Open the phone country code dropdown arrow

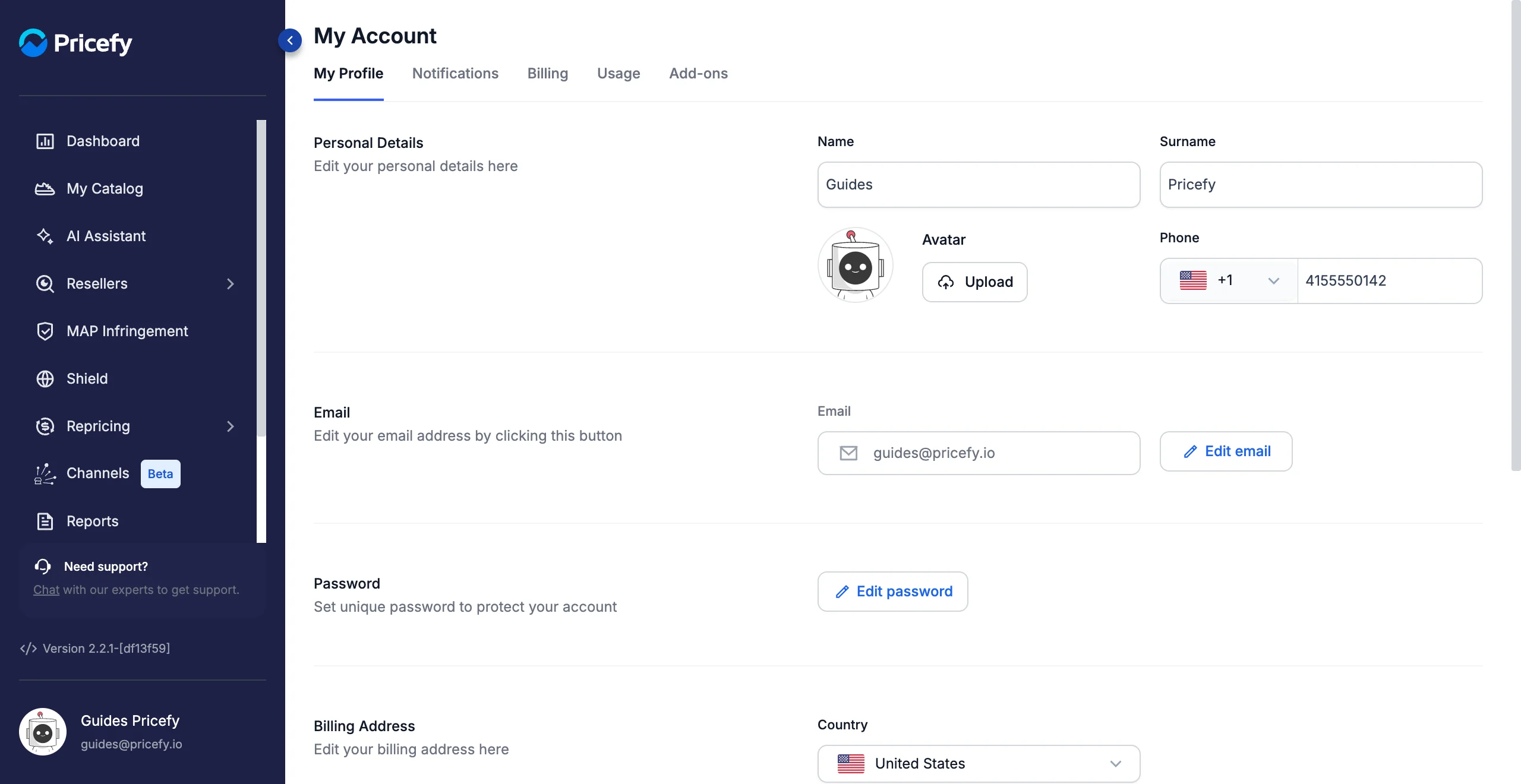pyautogui.click(x=1274, y=281)
